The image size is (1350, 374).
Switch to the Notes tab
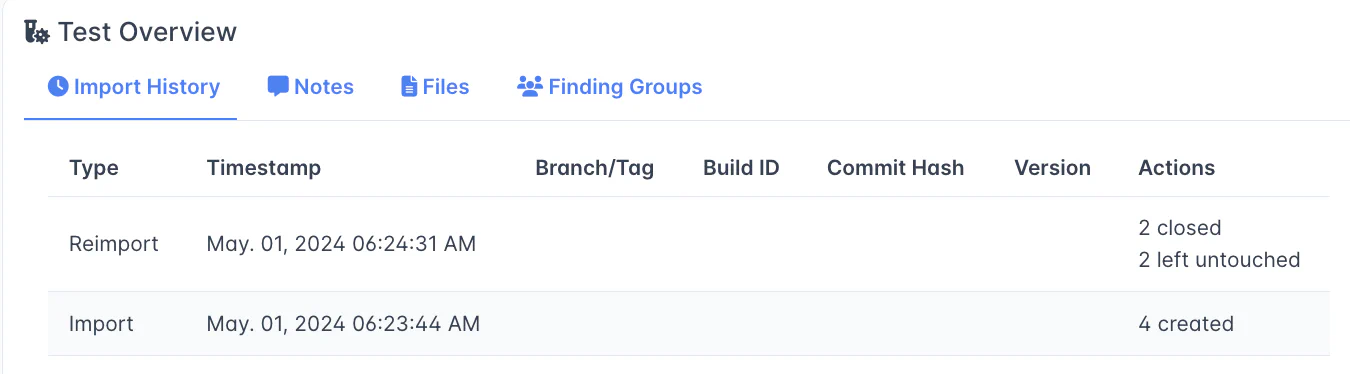311,87
